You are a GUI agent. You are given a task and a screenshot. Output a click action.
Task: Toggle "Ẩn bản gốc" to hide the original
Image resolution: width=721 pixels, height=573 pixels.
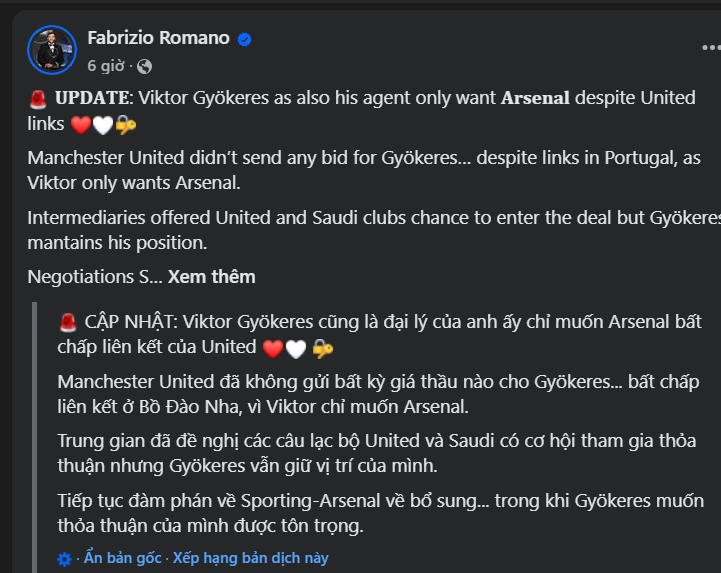(x=123, y=558)
